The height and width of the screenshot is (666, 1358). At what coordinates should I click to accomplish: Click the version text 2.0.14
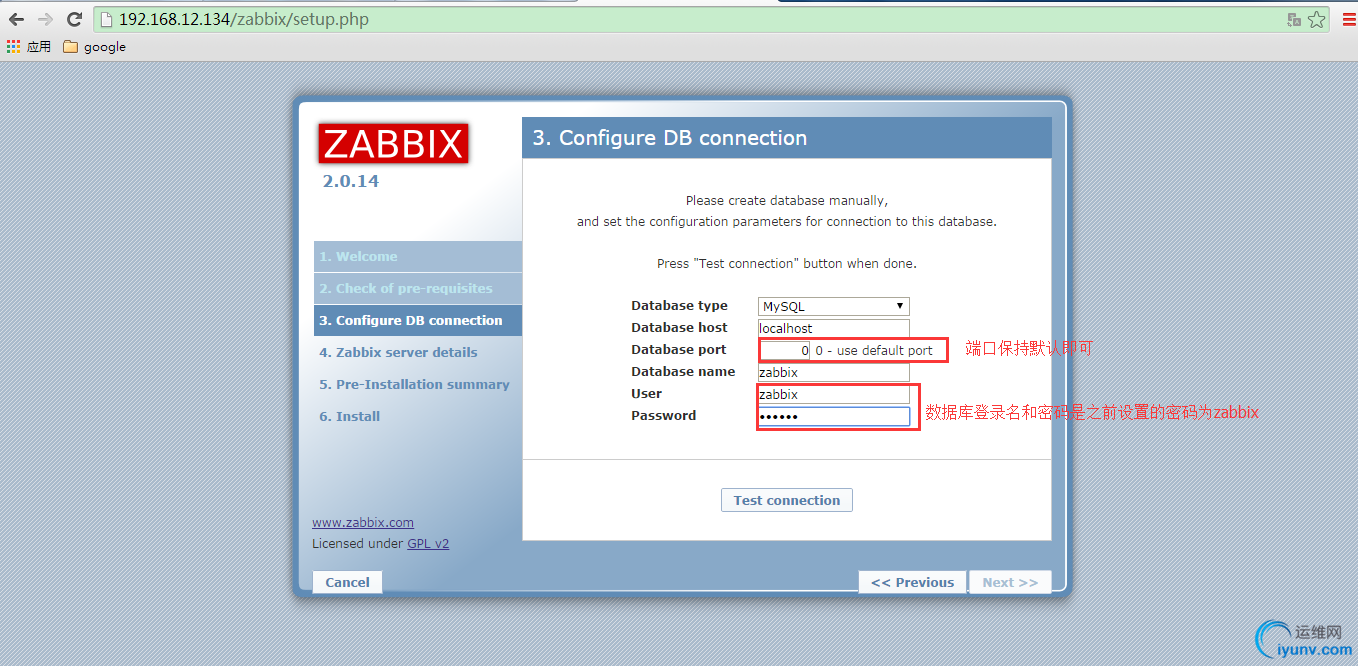click(351, 182)
